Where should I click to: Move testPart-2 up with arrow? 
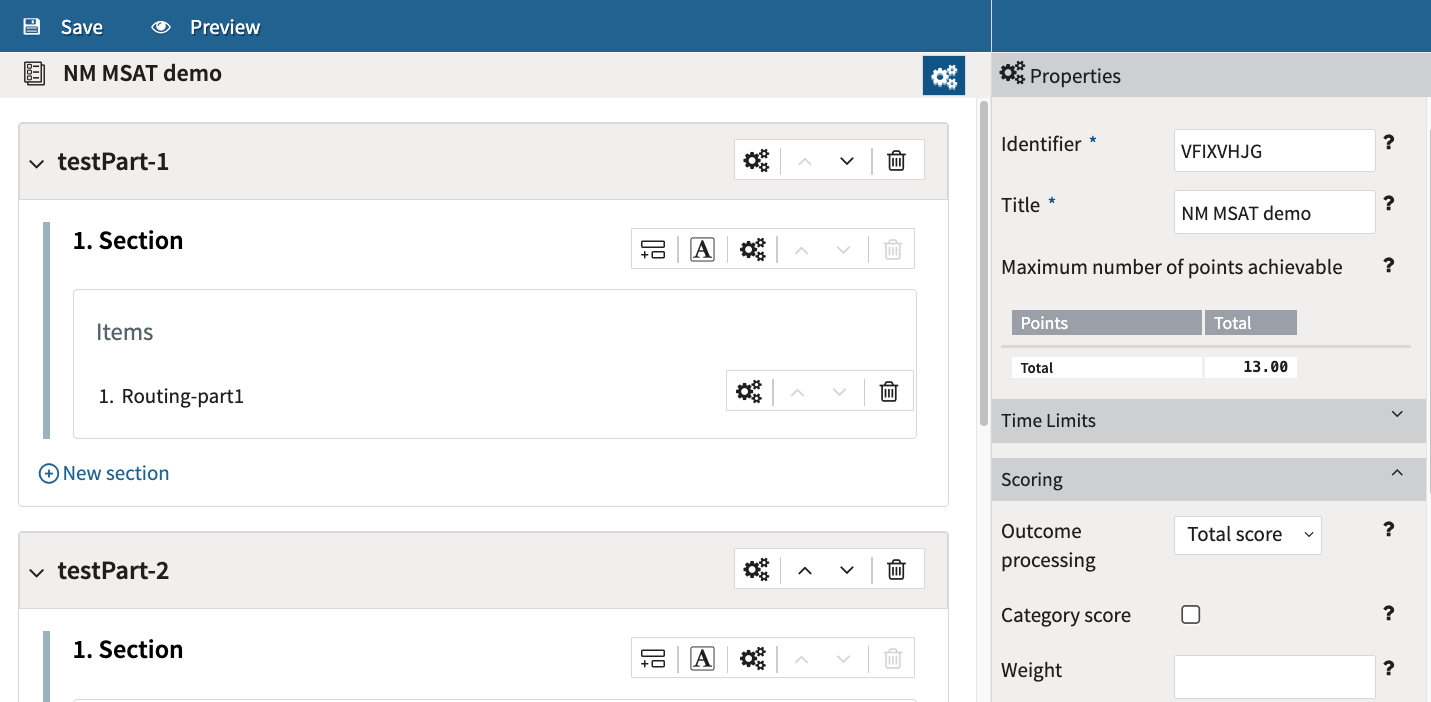[805, 570]
